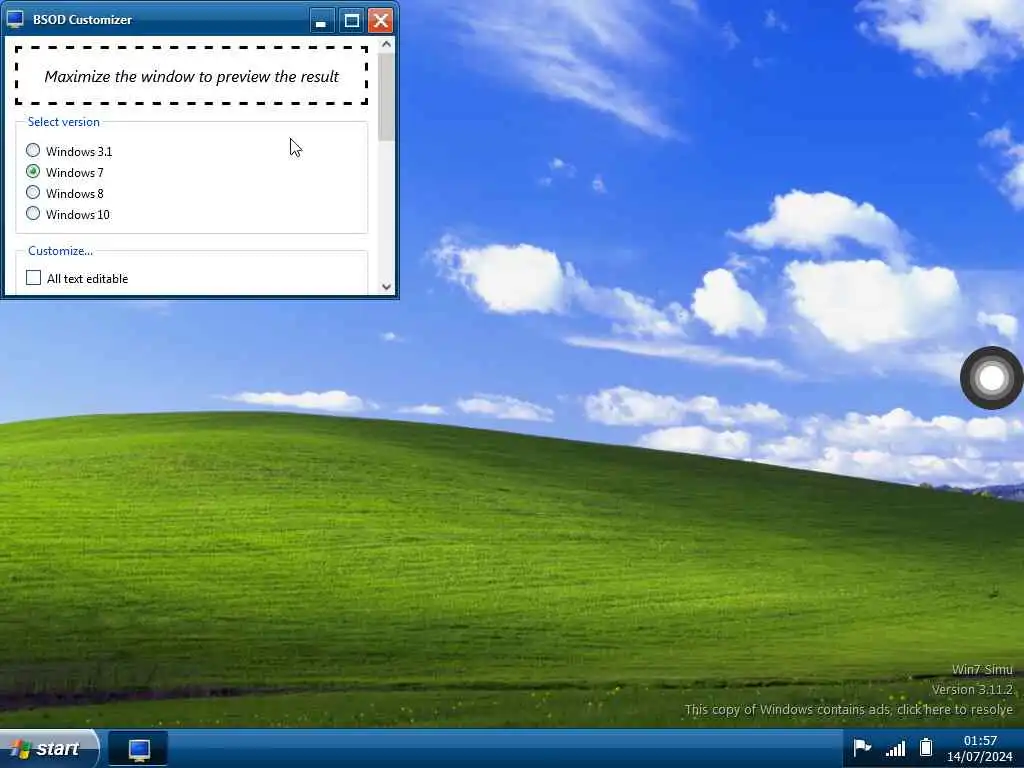Click the battery tray icon
The height and width of the screenshot is (768, 1024).
[925, 747]
